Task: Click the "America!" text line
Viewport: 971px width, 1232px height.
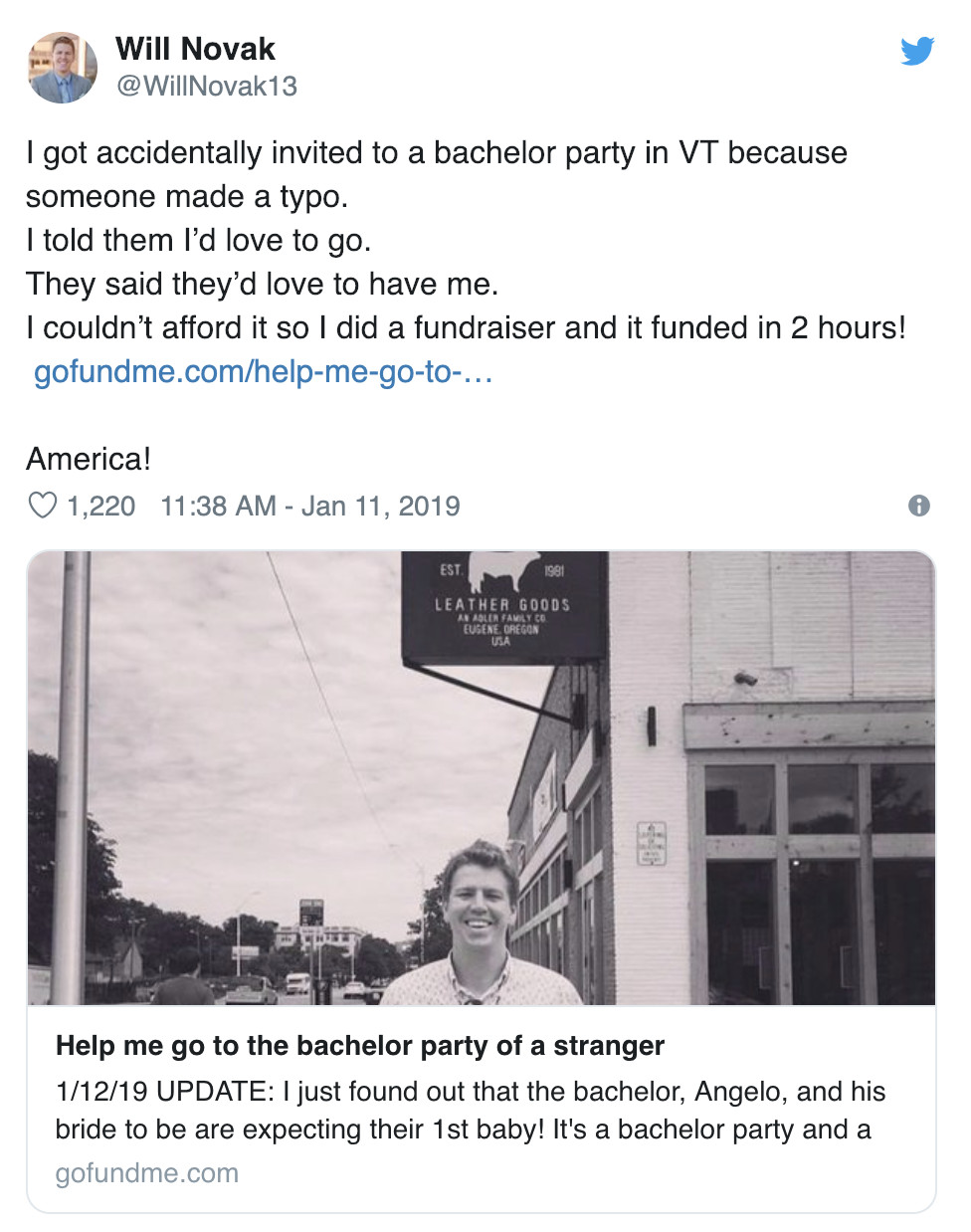Action: click(89, 460)
